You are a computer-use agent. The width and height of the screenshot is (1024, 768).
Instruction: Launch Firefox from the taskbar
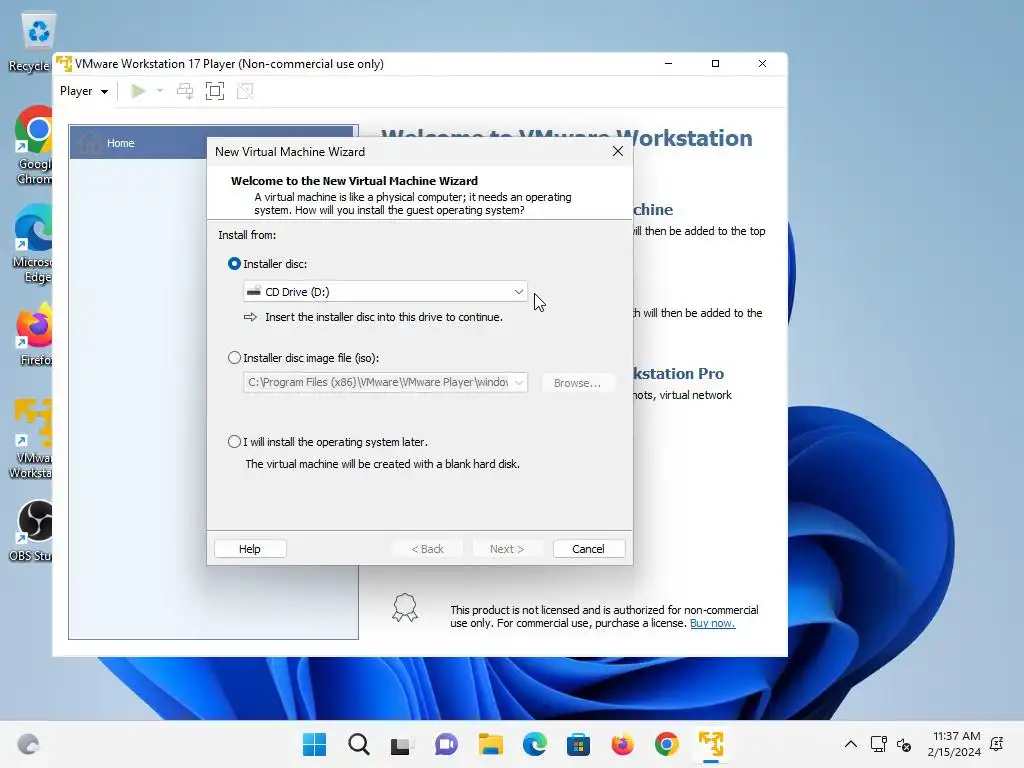click(623, 744)
